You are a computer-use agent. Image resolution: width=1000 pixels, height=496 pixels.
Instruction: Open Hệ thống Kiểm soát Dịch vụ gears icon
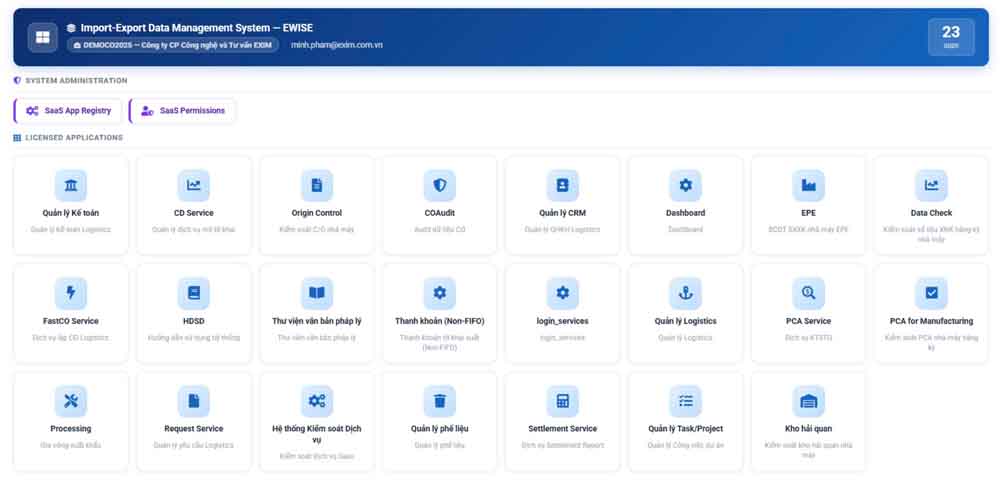pyautogui.click(x=317, y=401)
